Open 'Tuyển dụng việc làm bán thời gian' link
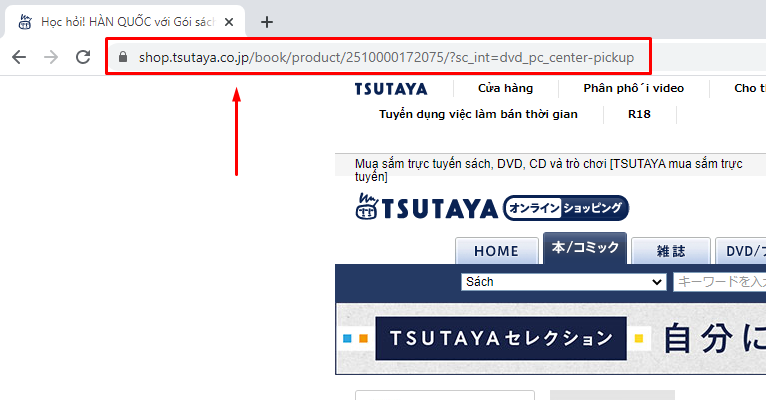Image resolution: width=766 pixels, height=400 pixels. [x=478, y=114]
